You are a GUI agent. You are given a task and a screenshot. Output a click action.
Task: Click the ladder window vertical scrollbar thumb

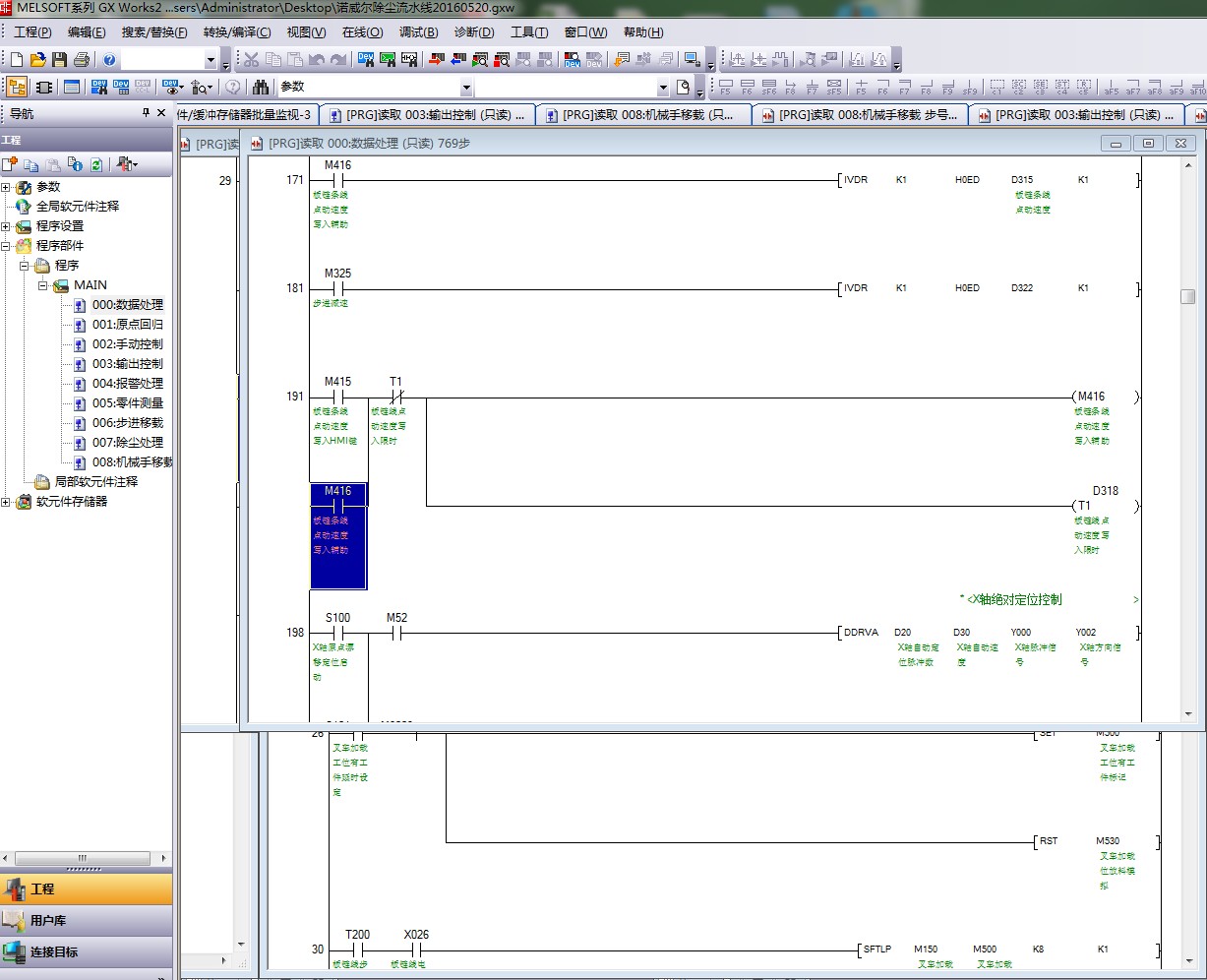pos(1188,297)
